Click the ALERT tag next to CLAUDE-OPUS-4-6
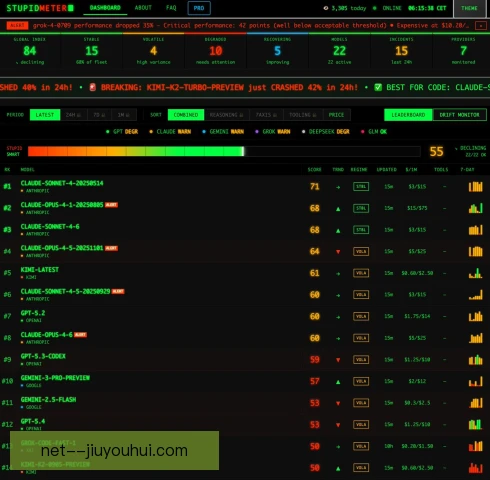 coord(80,335)
